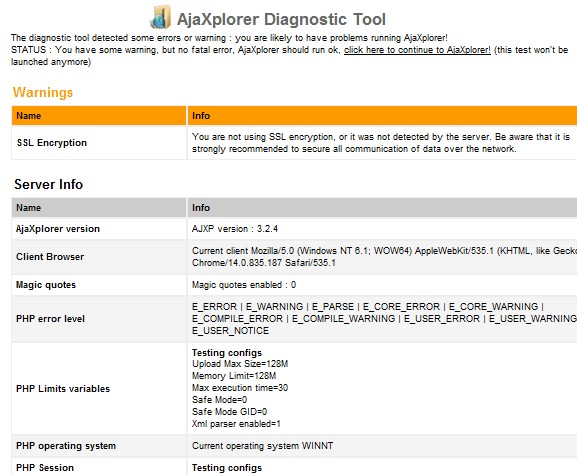The height and width of the screenshot is (475, 577).
Task: Click the 'Xml parser enabled=1' value
Action: [x=236, y=424]
